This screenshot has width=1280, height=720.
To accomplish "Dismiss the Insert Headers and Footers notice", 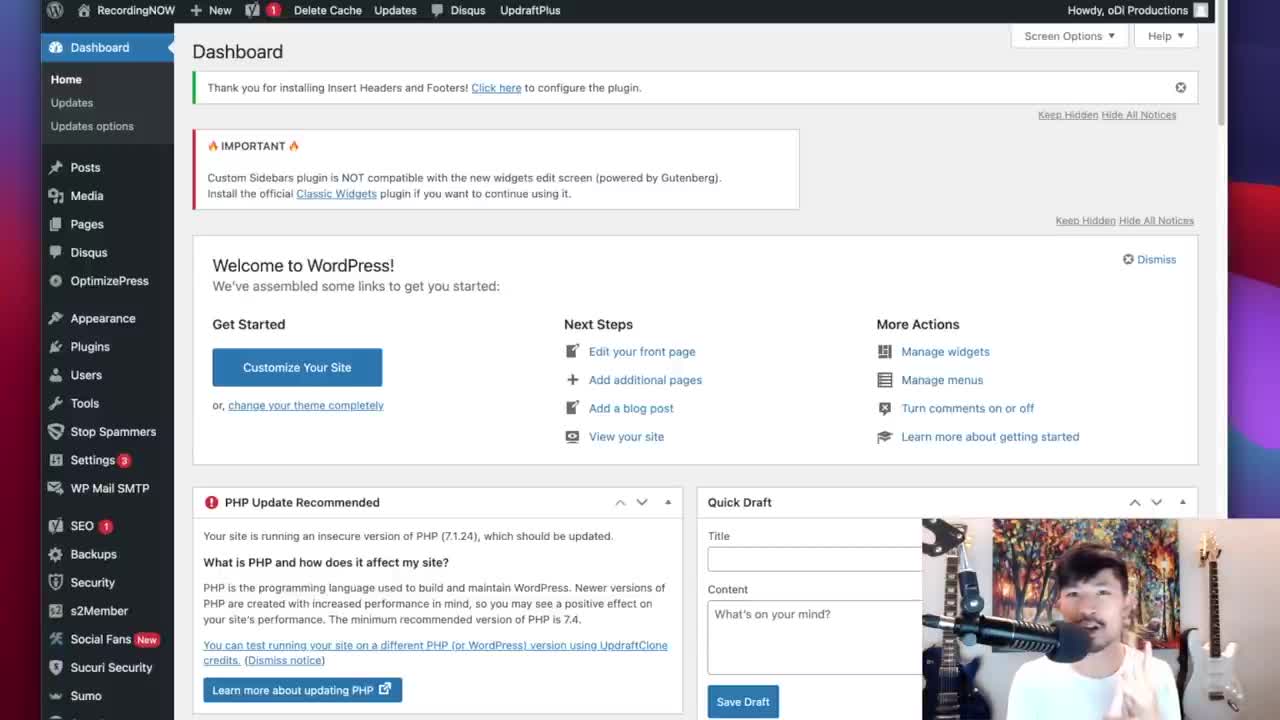I will click(1181, 88).
